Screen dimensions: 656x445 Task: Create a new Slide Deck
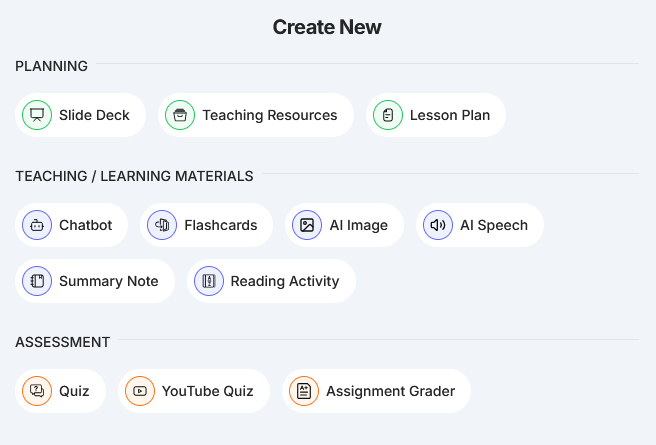[94, 115]
